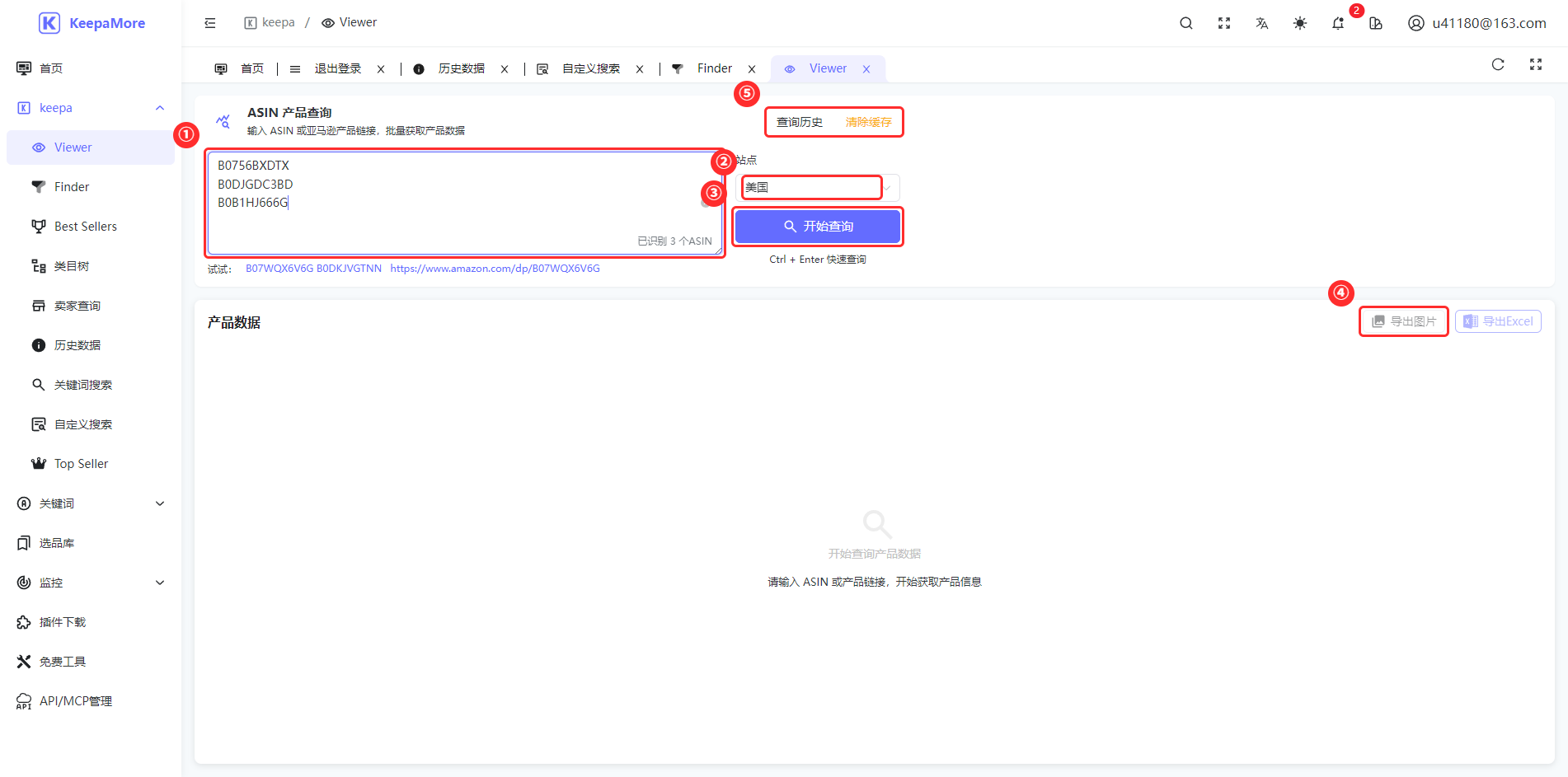Screen dimensions: 1568x777
Task: Open 关键词搜索 in the sidebar
Action: [x=91, y=385]
